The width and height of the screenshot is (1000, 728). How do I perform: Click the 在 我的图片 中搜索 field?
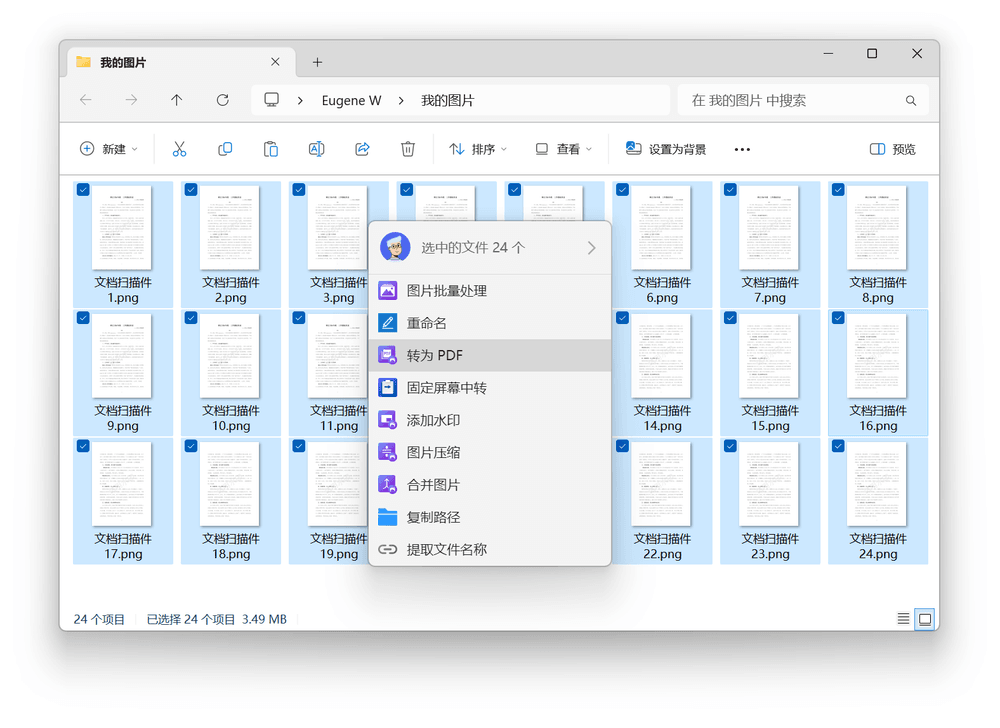click(803, 100)
